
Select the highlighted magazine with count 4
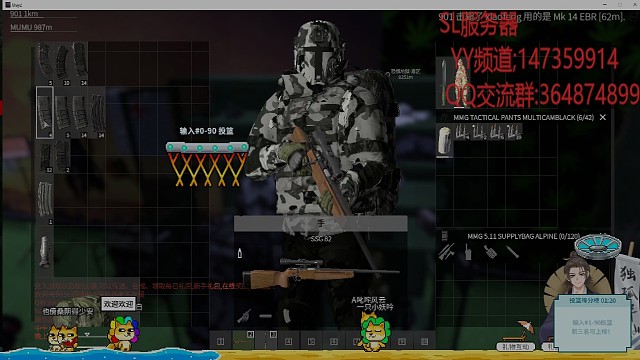44,113
